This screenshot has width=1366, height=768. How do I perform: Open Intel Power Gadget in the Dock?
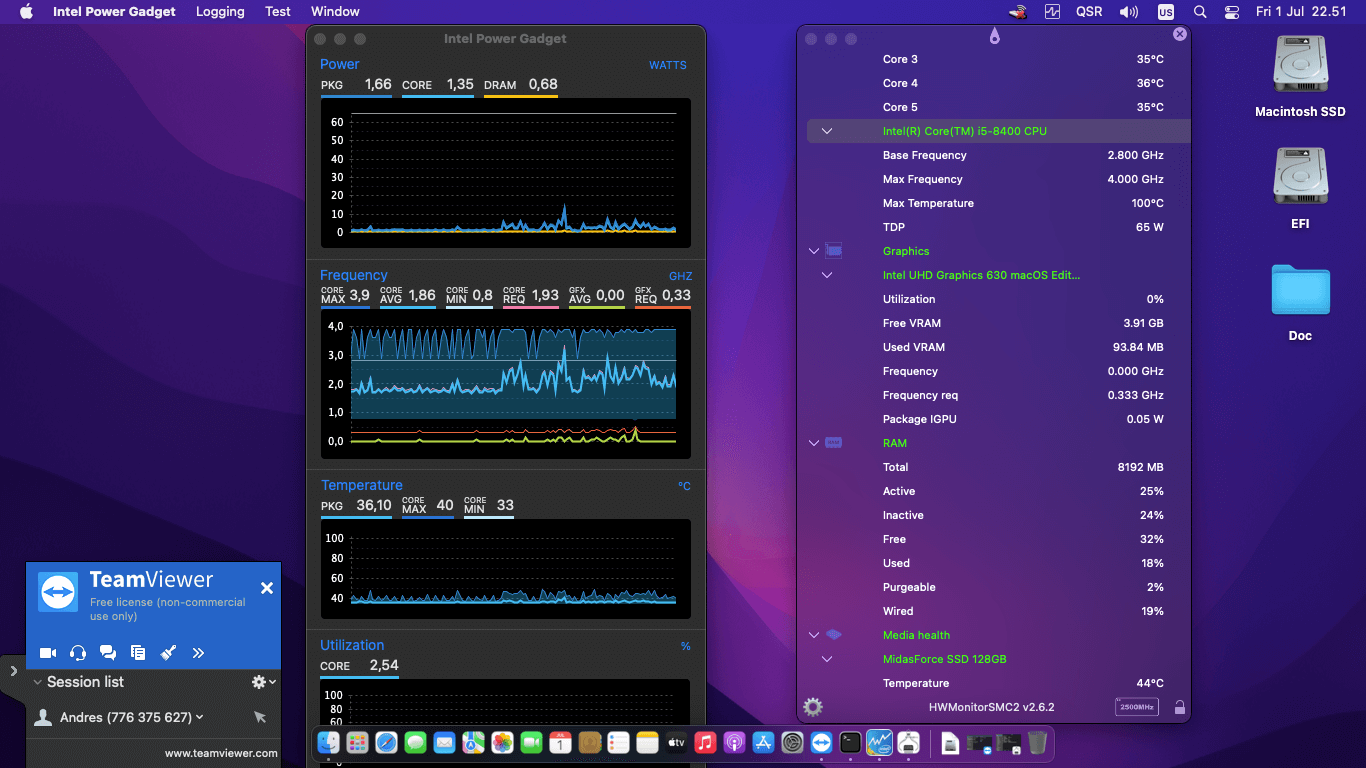click(x=879, y=742)
